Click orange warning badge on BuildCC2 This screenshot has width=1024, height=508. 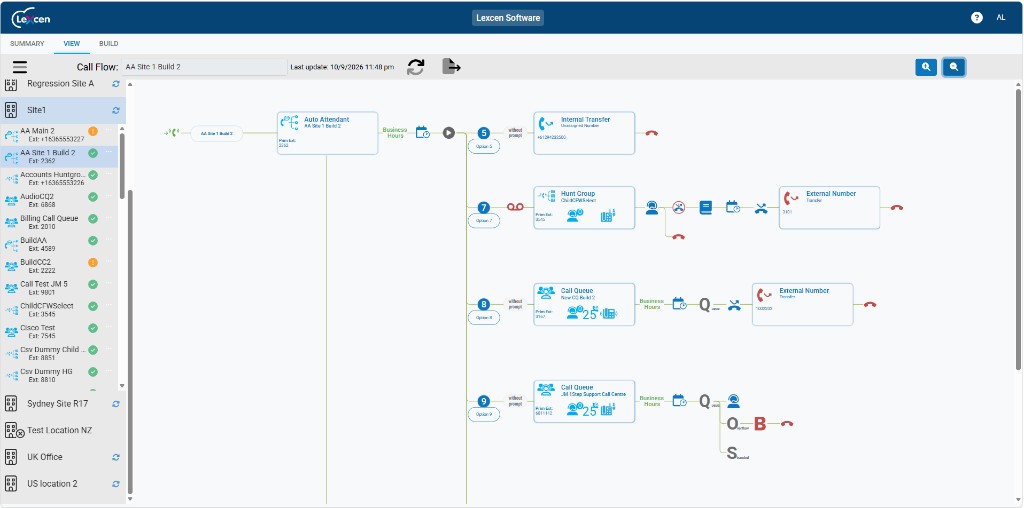coord(93,262)
